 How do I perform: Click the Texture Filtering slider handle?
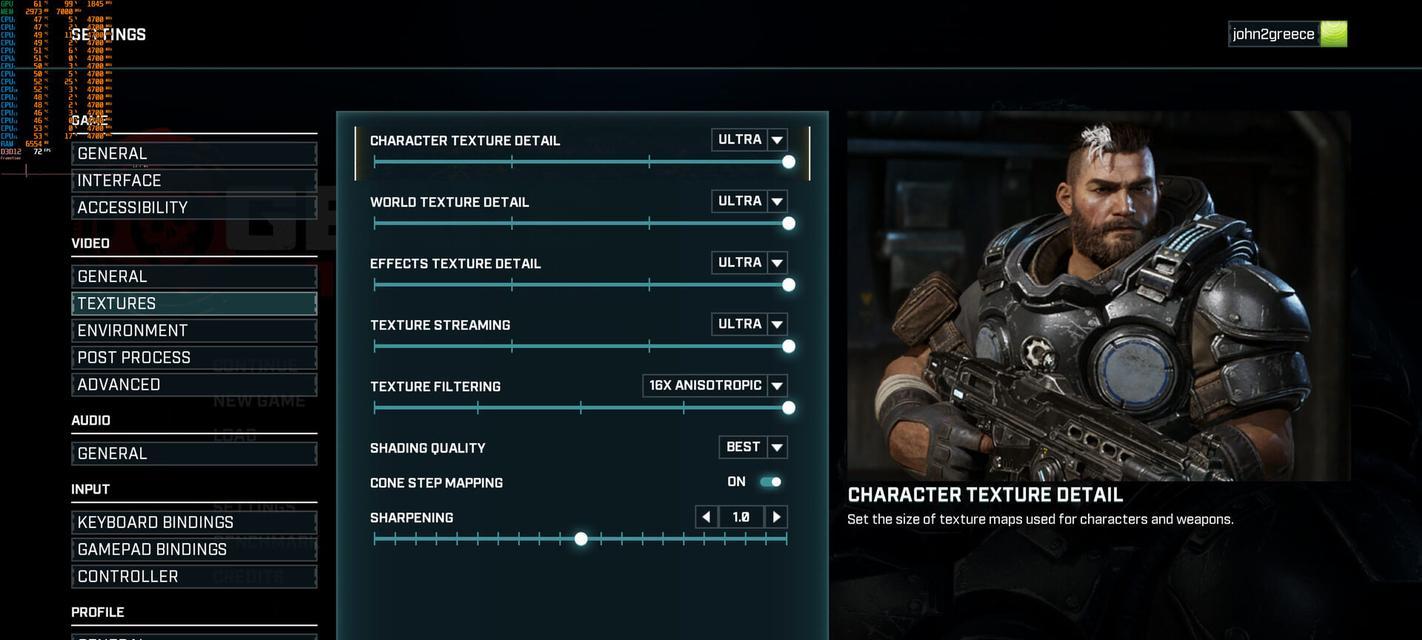789,408
